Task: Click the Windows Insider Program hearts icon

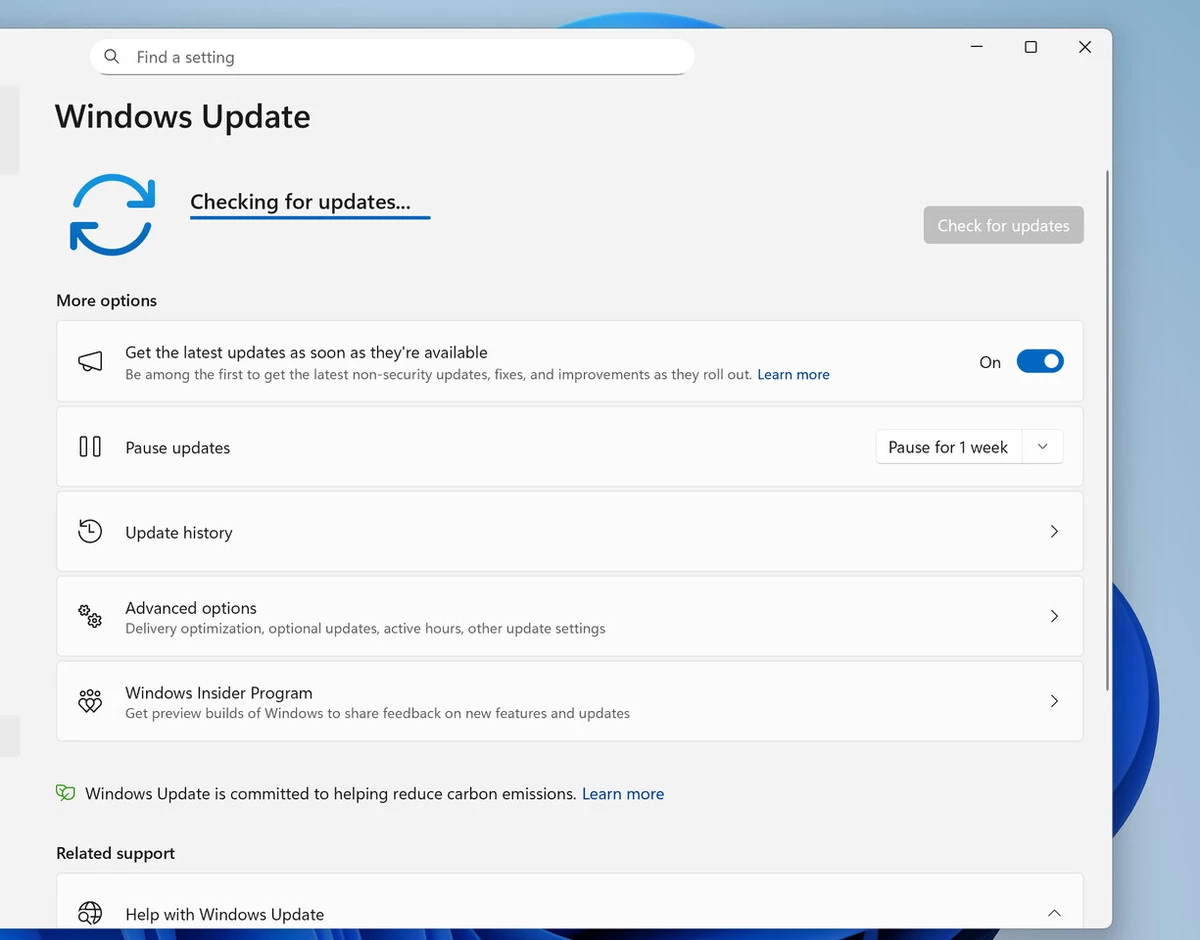Action: click(90, 701)
